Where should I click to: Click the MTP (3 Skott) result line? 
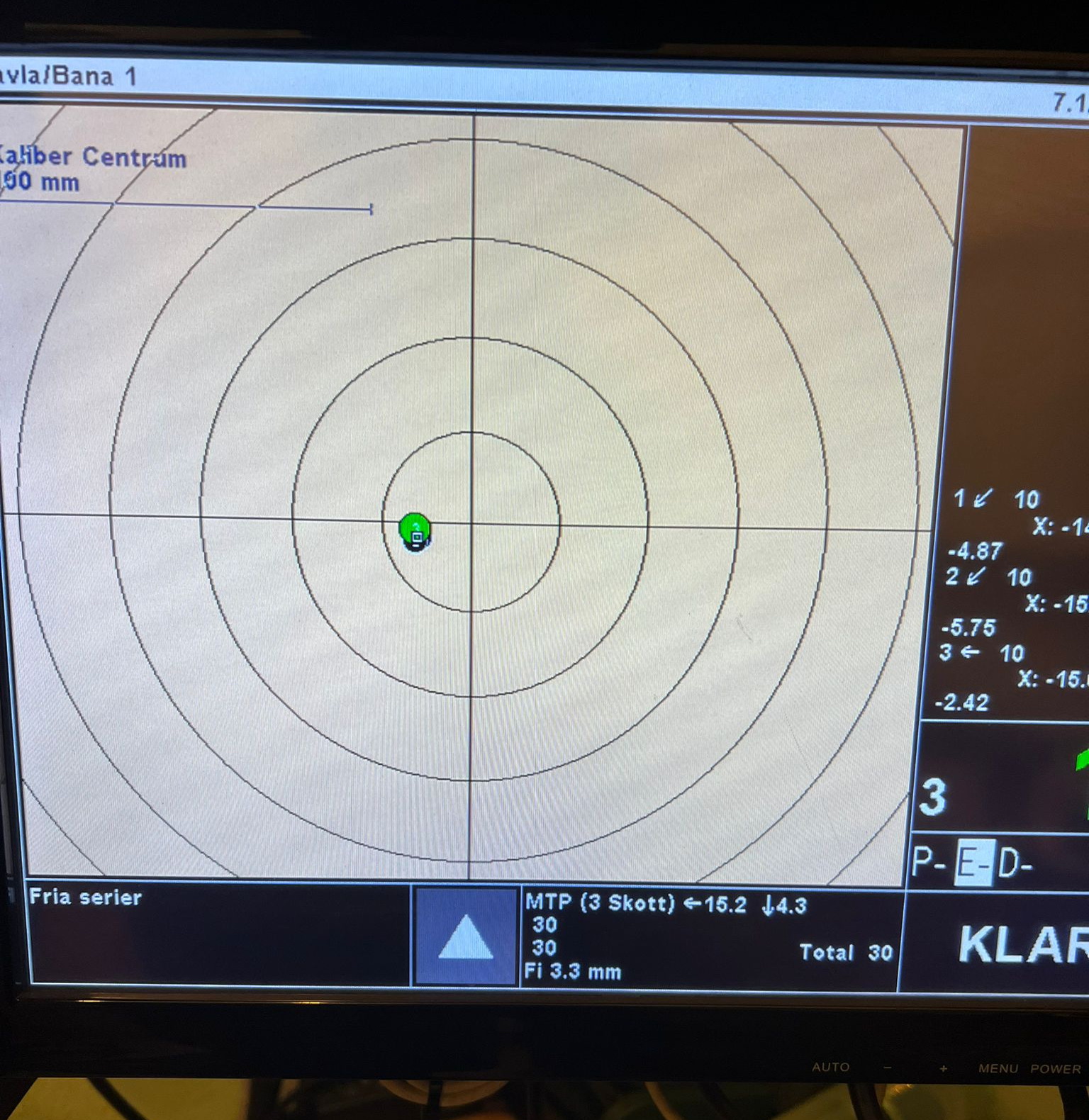click(666, 904)
